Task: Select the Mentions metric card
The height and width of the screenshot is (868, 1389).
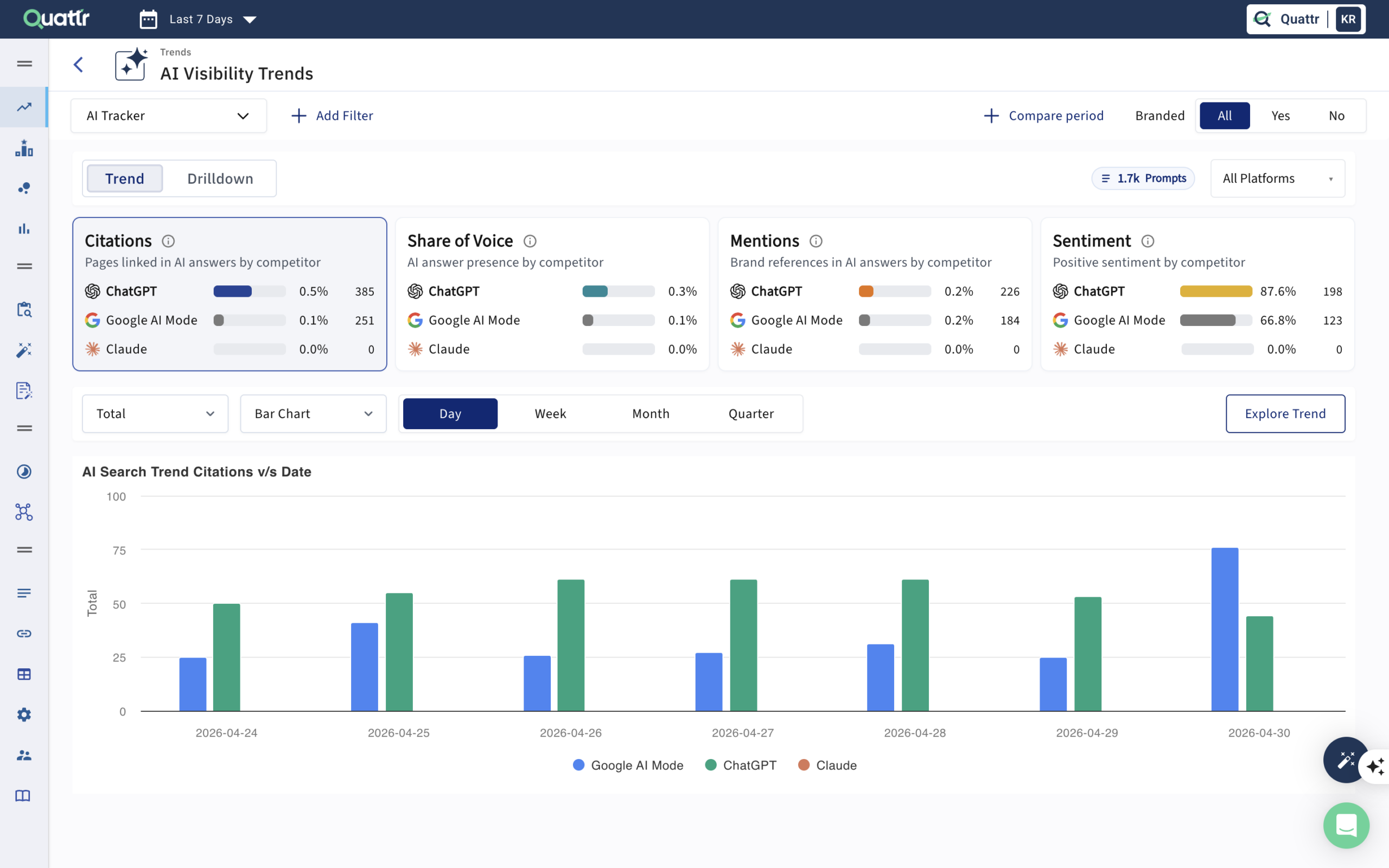Action: tap(875, 294)
